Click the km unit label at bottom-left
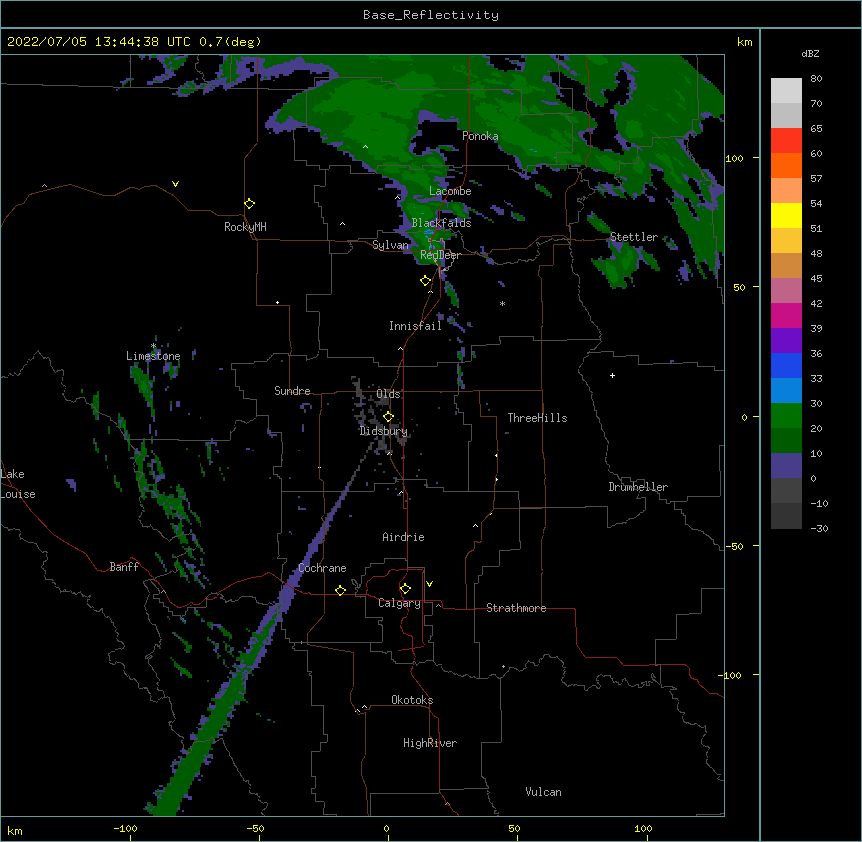Image resolution: width=862 pixels, height=842 pixels. [15, 830]
